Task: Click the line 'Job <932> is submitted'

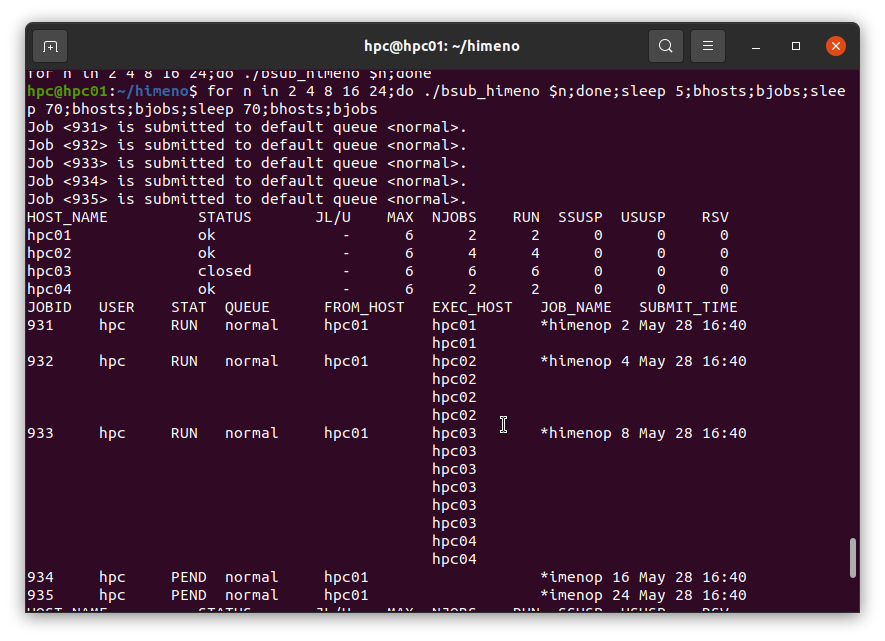Action: tap(247, 145)
